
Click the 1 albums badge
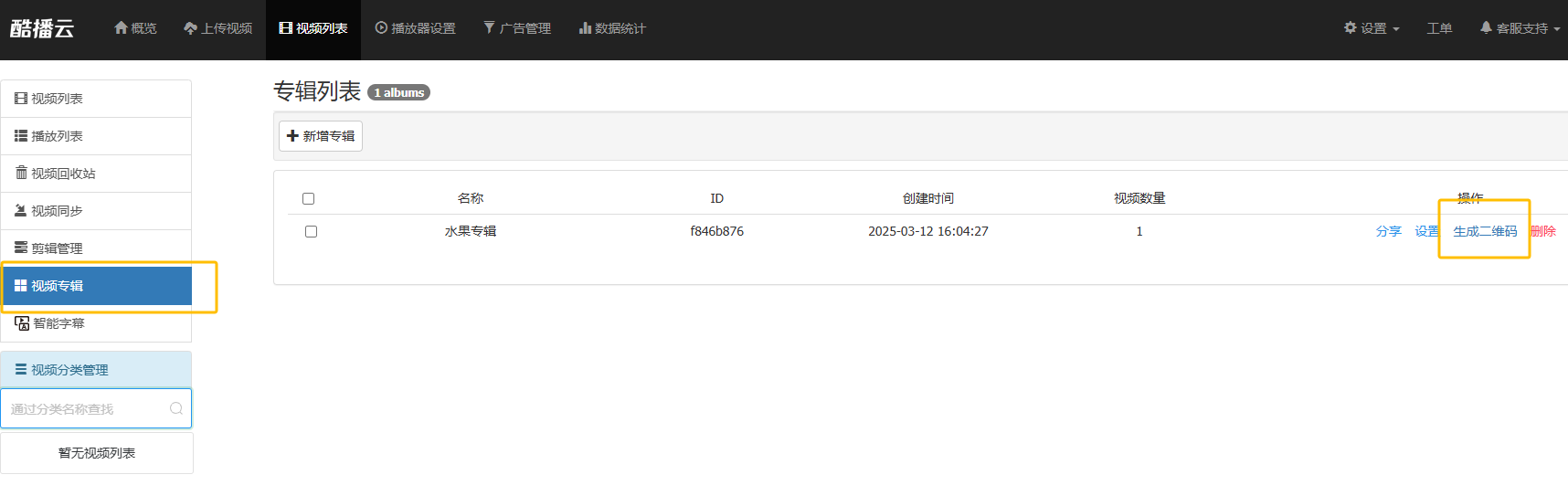coord(398,92)
